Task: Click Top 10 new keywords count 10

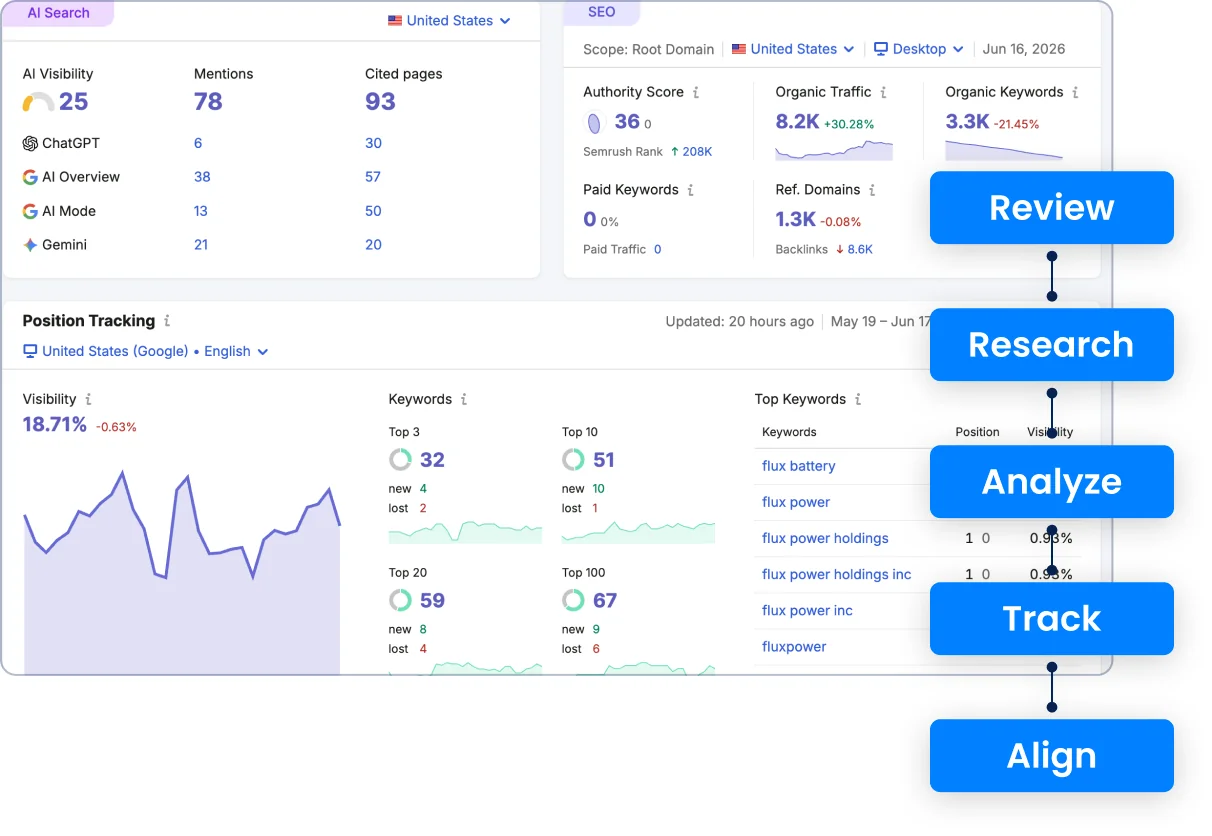Action: point(598,489)
